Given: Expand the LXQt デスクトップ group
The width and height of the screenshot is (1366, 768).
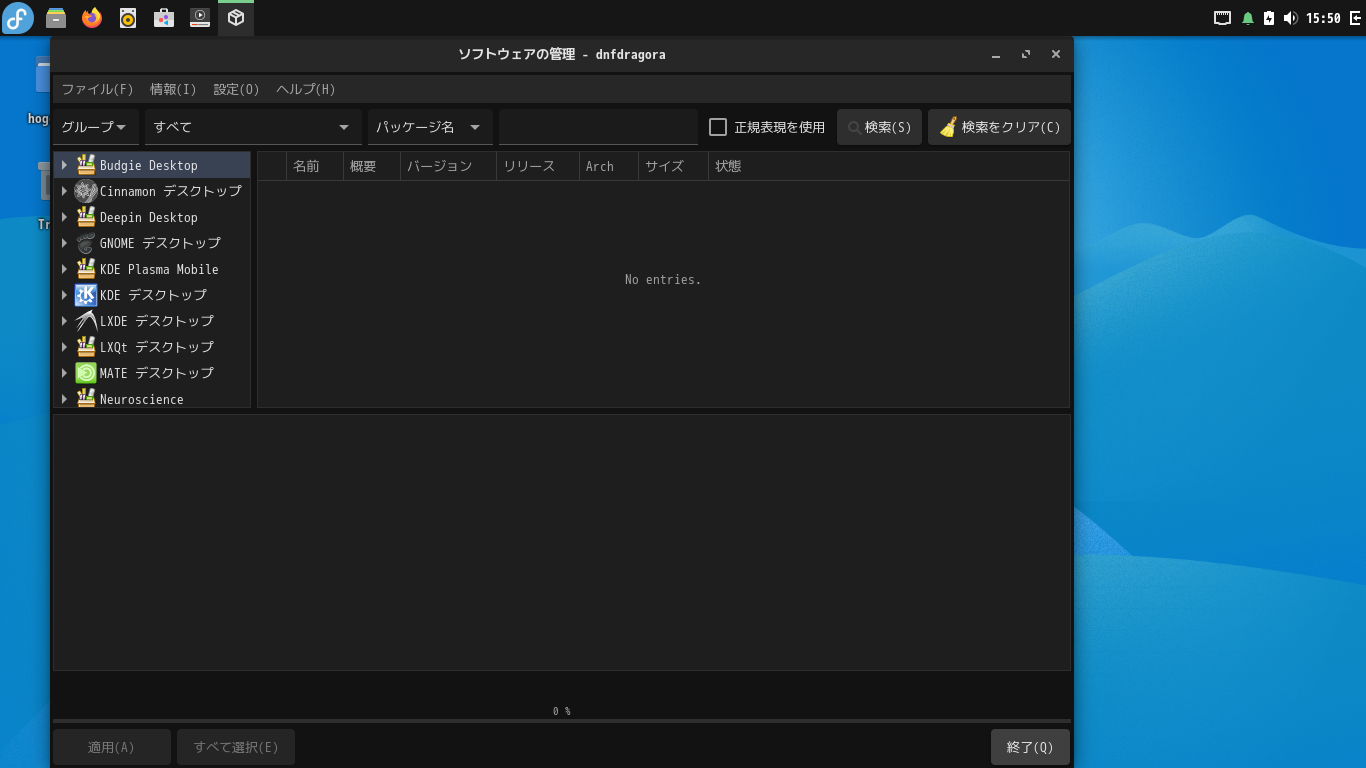Looking at the screenshot, I should 64,347.
